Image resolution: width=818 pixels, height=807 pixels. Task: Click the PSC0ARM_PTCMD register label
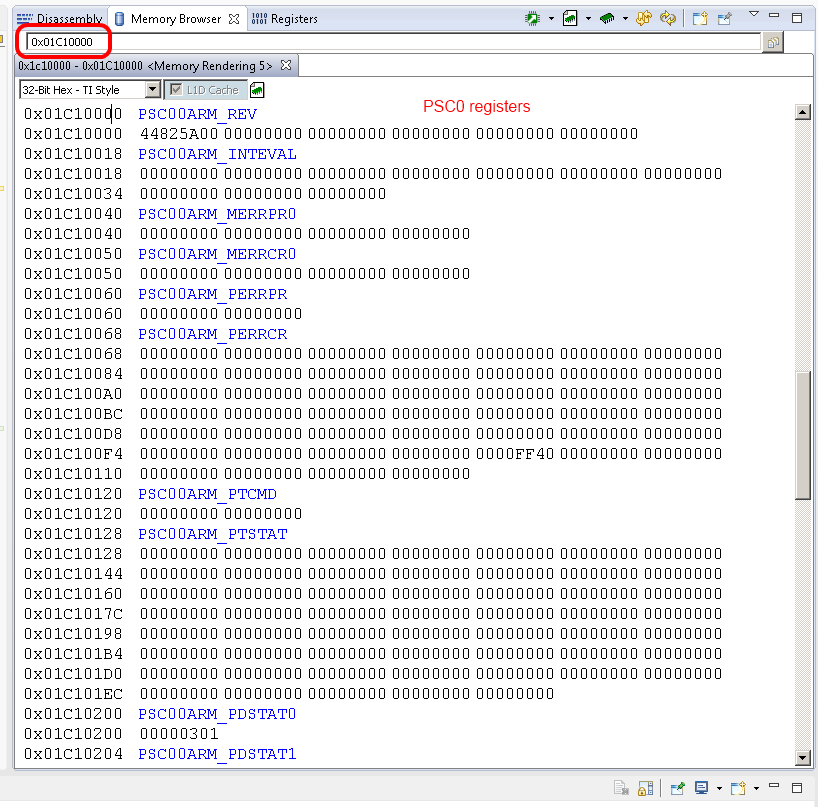207,494
